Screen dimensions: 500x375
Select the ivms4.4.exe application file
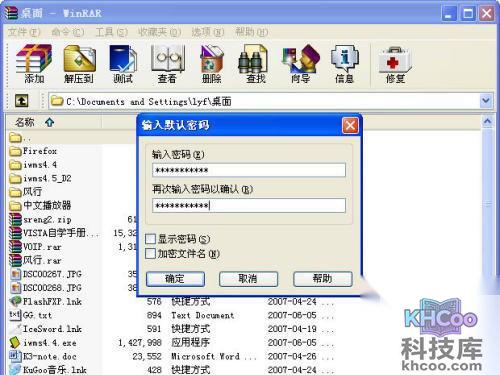coord(43,342)
